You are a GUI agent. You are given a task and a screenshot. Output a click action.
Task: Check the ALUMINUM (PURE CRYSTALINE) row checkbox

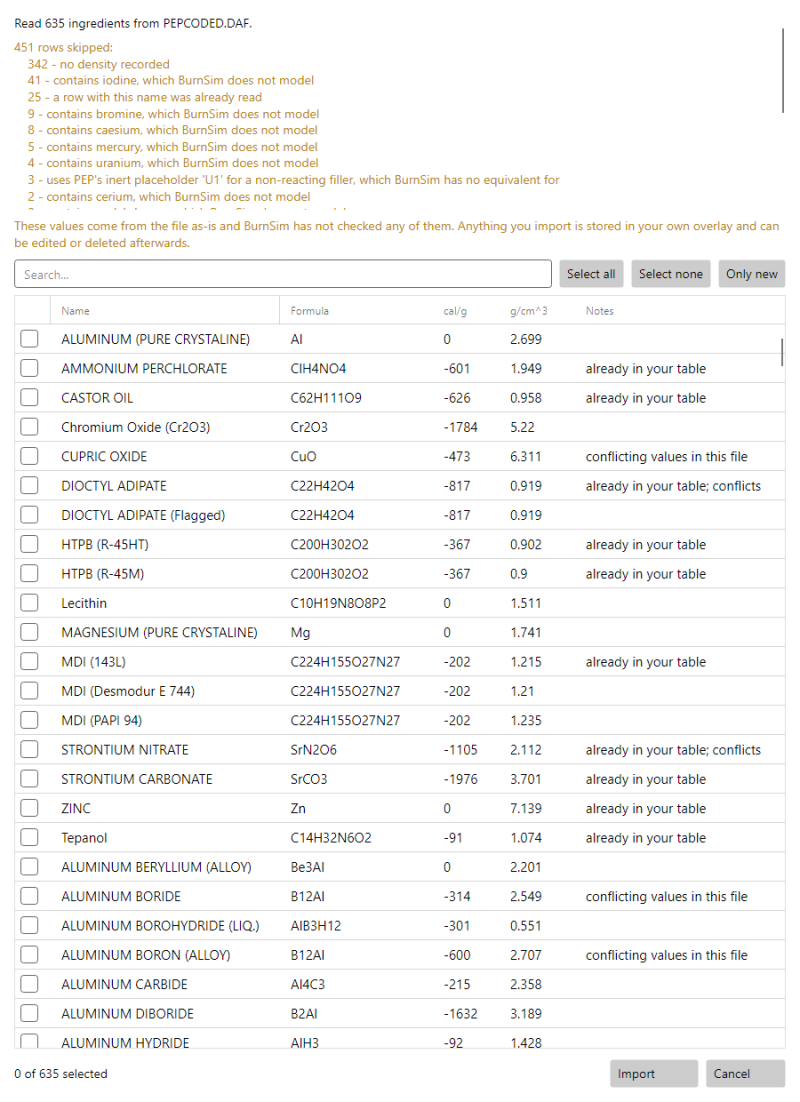(x=29, y=339)
